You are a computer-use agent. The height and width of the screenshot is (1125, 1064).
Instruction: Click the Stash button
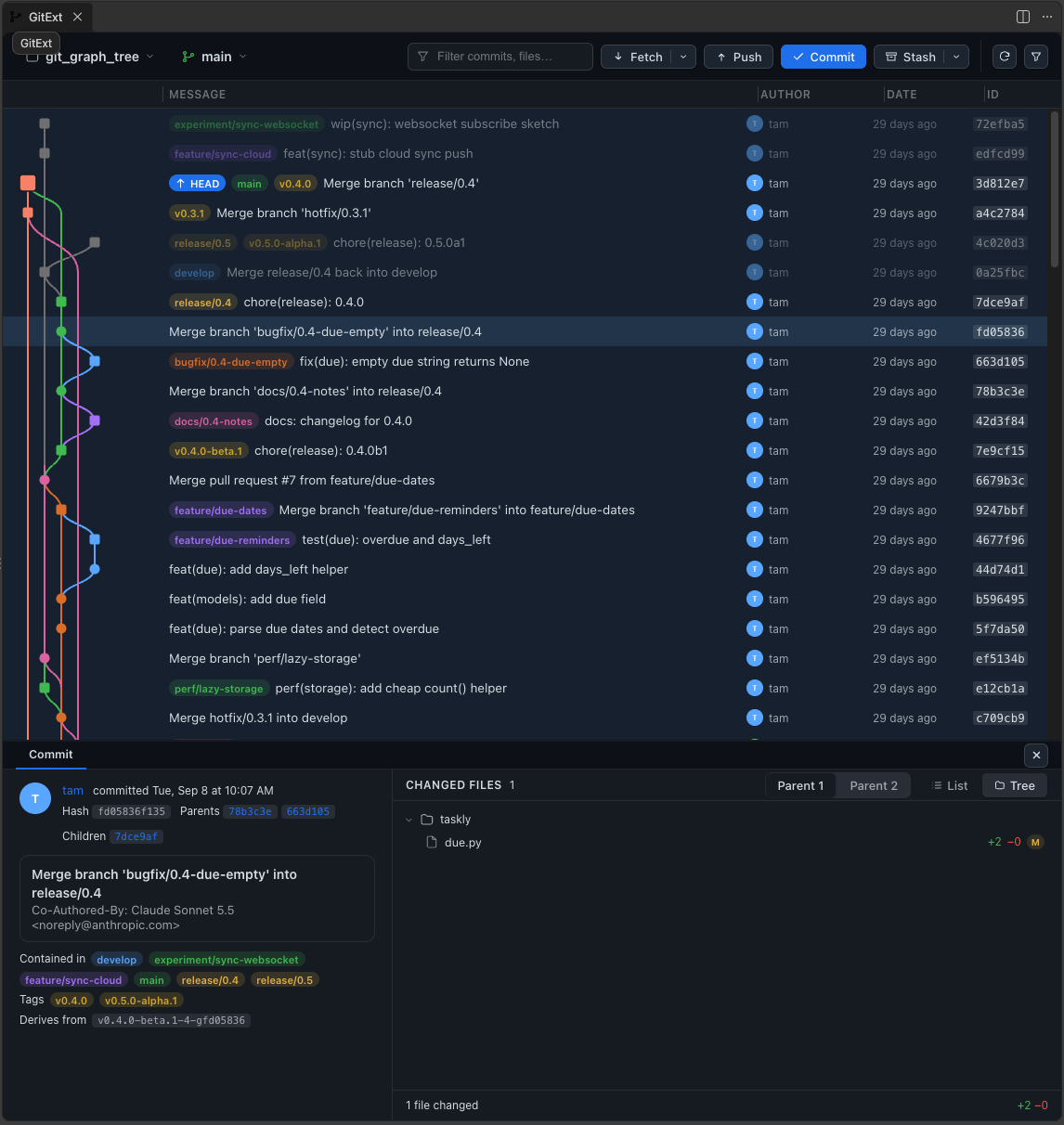909,57
